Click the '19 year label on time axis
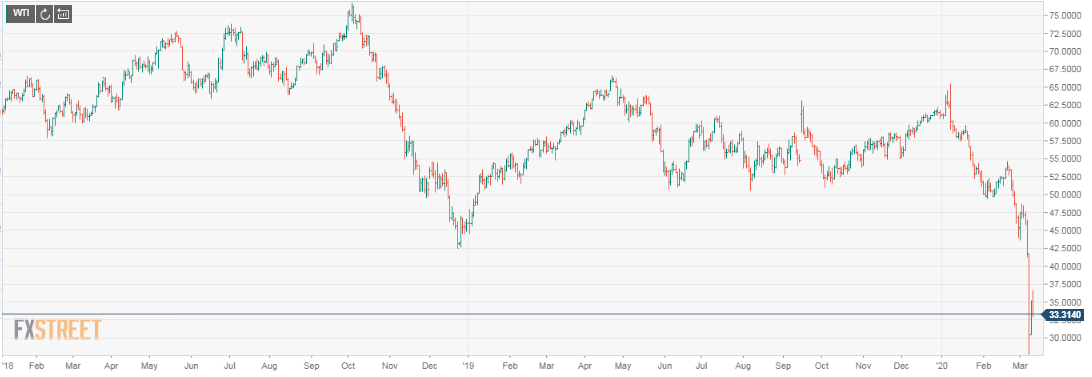Viewport: 1092px width, 377px height. click(468, 365)
